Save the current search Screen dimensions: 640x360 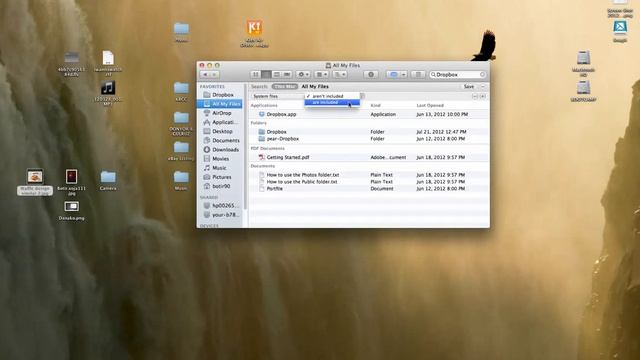[469, 87]
